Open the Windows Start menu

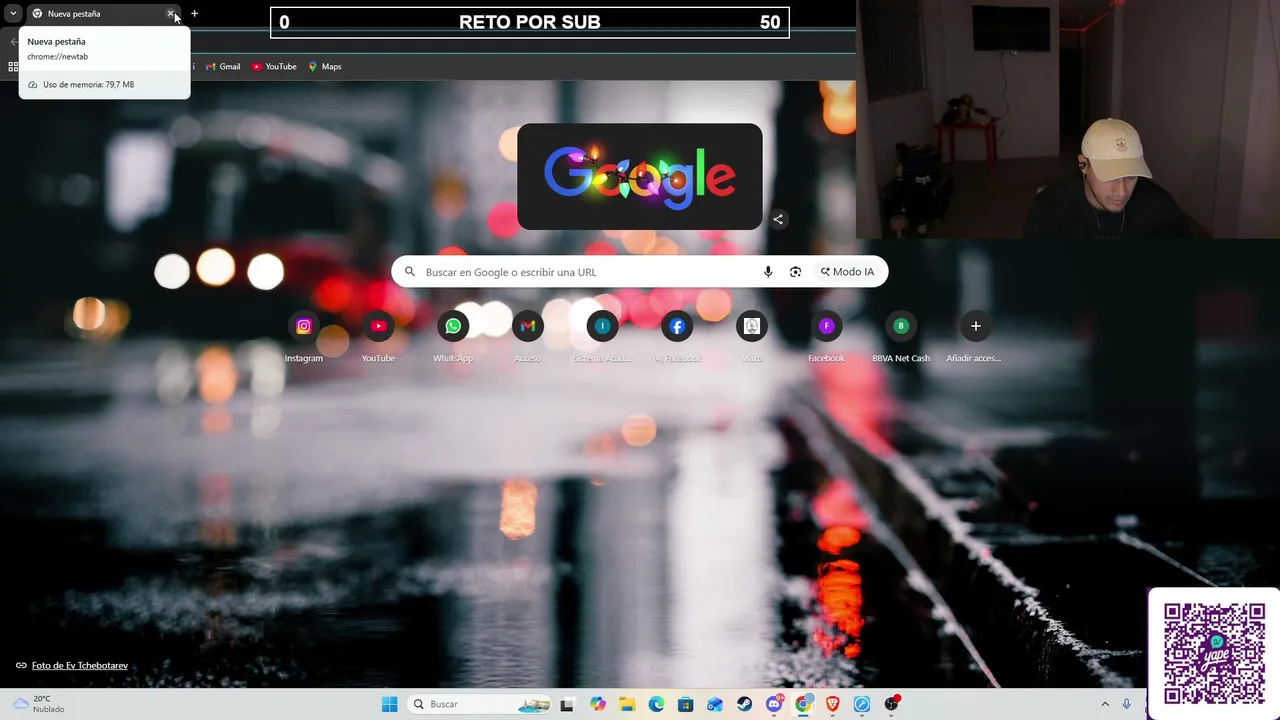click(390, 704)
